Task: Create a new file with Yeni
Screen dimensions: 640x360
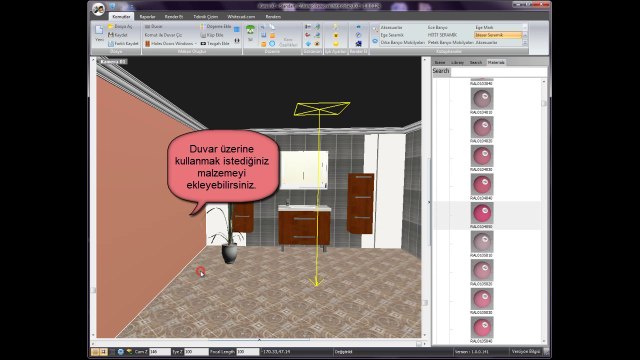Action: point(99,33)
